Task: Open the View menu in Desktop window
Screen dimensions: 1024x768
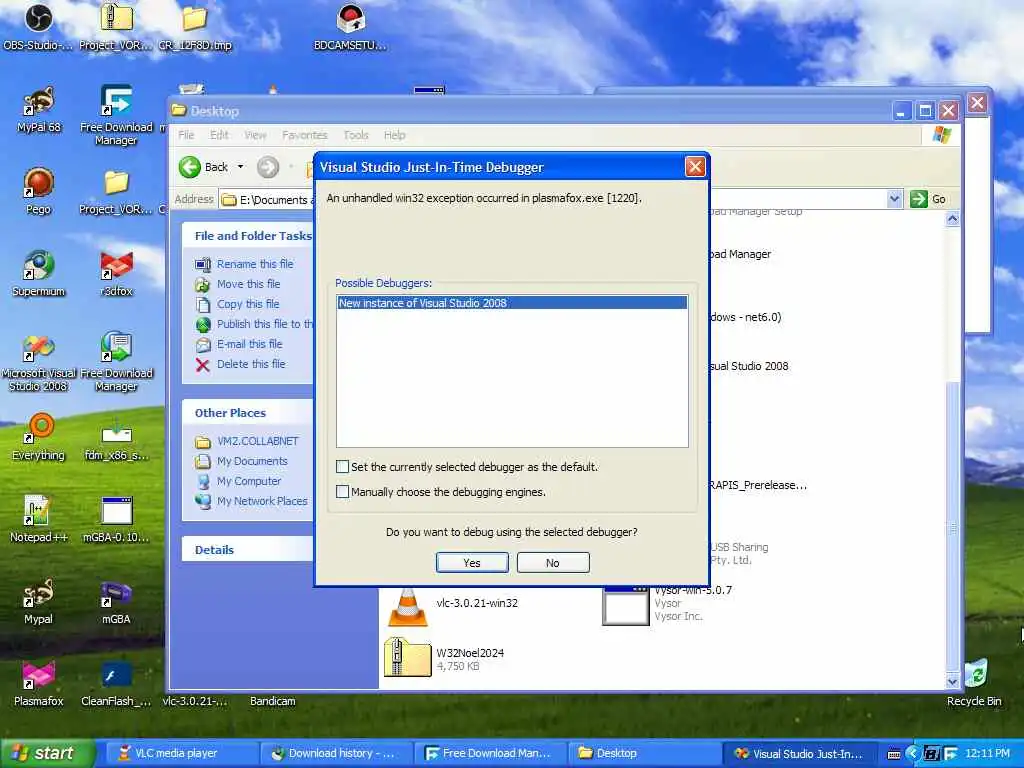Action: [255, 135]
